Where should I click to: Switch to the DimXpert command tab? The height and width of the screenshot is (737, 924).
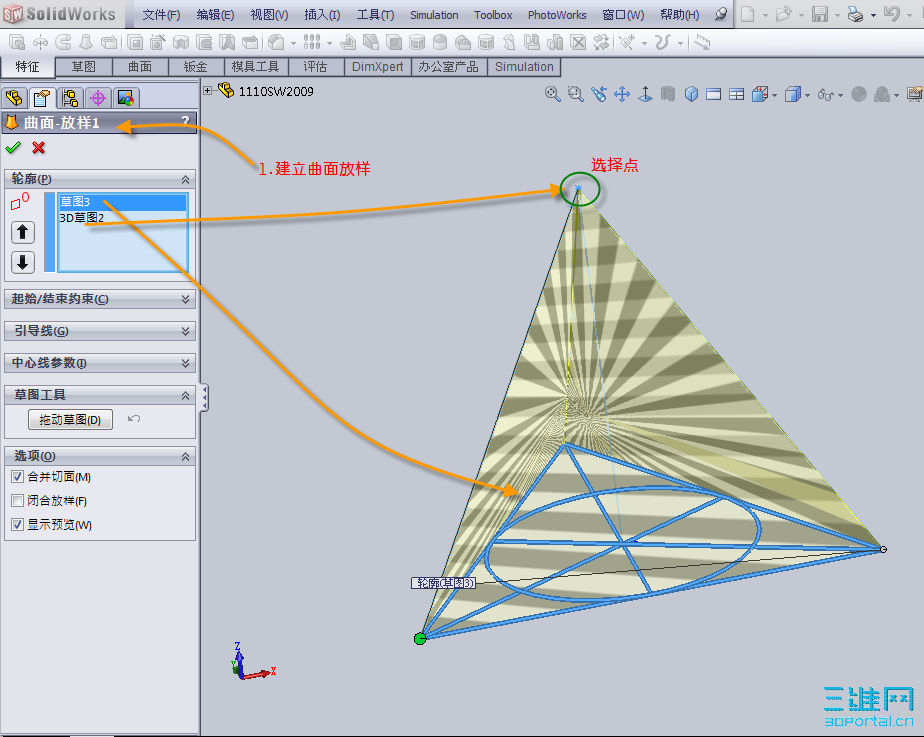(x=378, y=67)
